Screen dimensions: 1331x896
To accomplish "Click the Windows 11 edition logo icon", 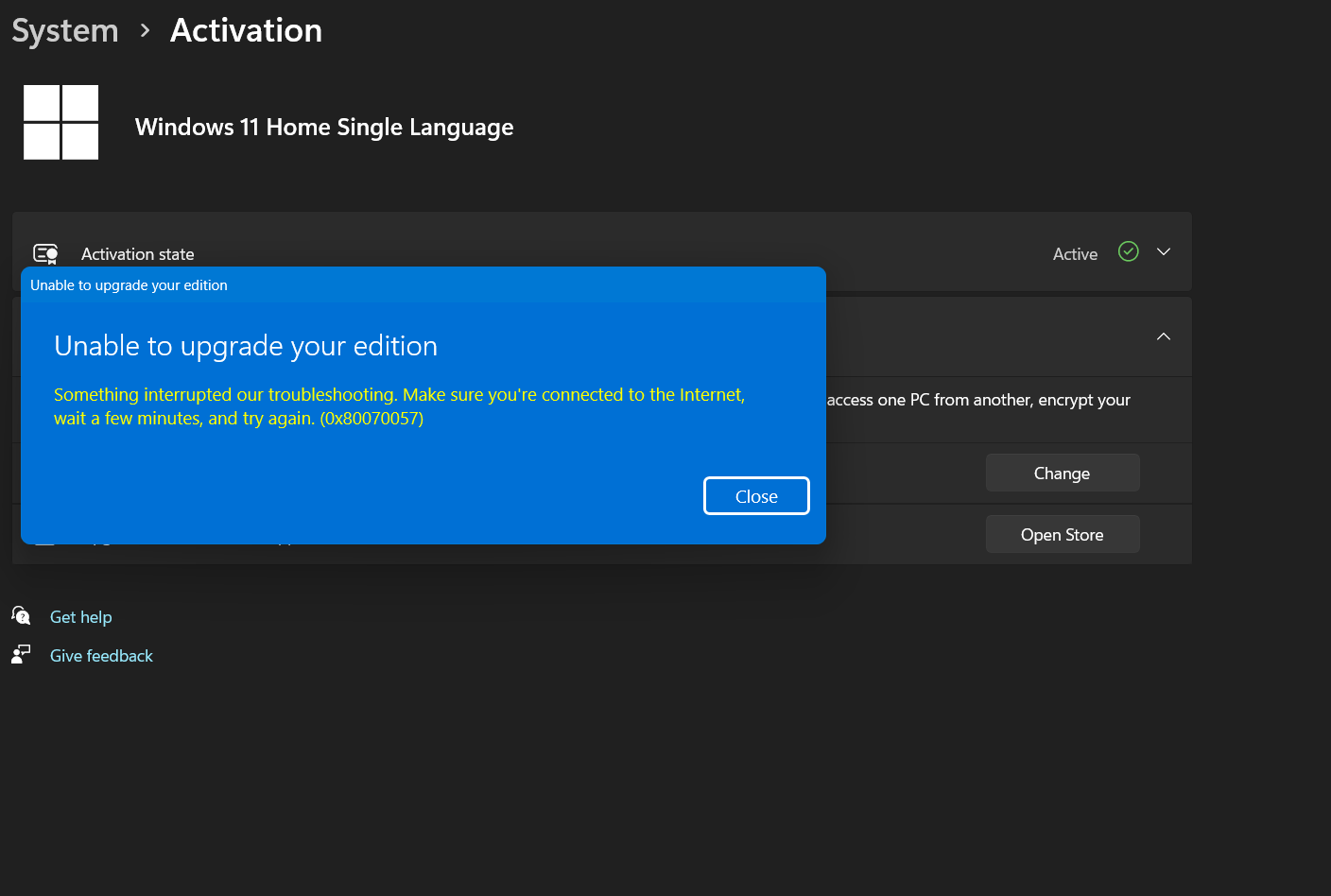I will click(60, 122).
